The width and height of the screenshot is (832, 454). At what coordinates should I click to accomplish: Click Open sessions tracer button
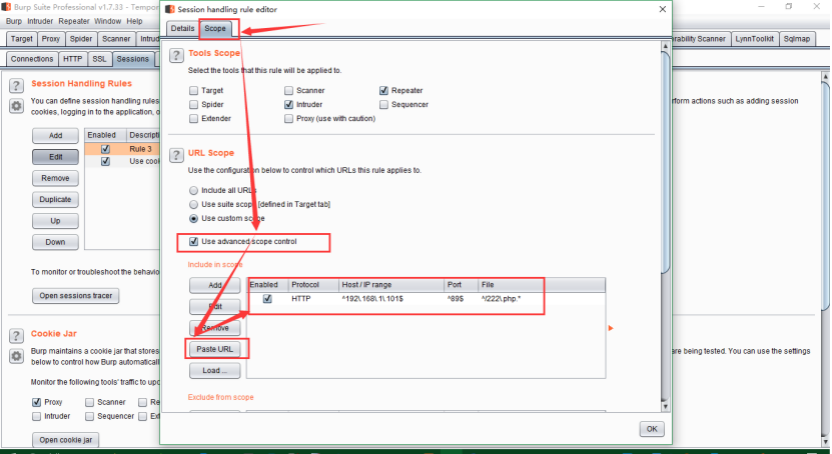pyautogui.click(x=76, y=295)
